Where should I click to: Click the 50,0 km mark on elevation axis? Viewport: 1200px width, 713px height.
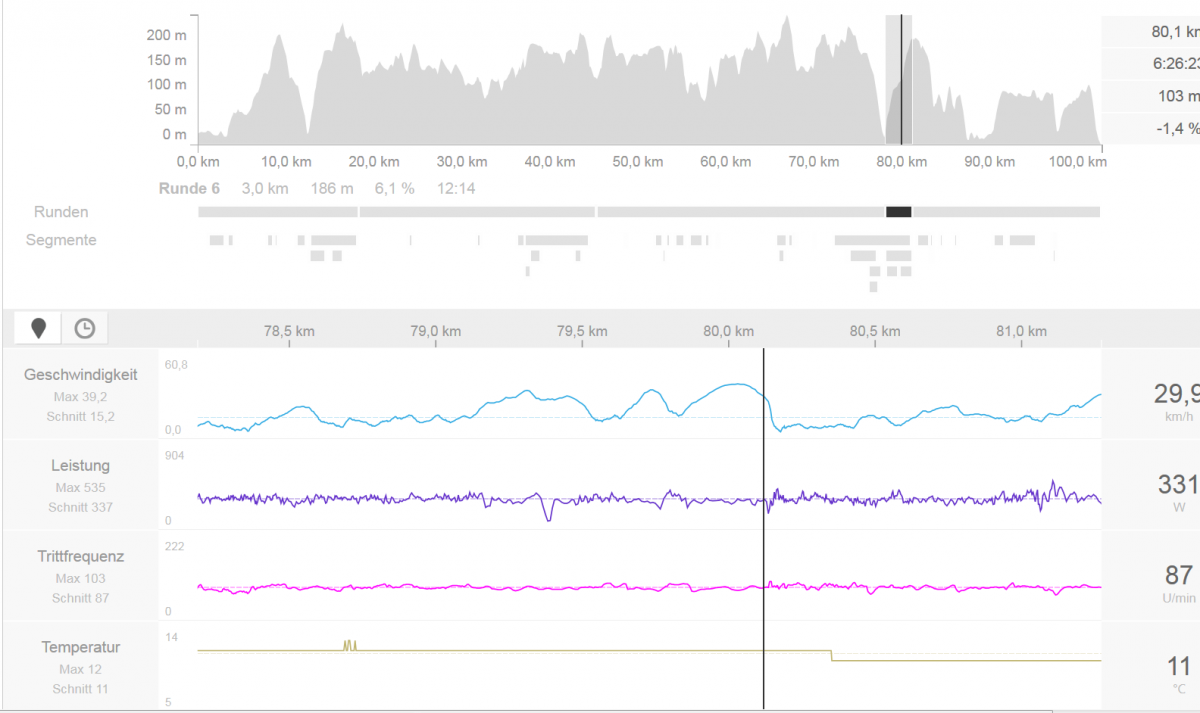pyautogui.click(x=637, y=161)
